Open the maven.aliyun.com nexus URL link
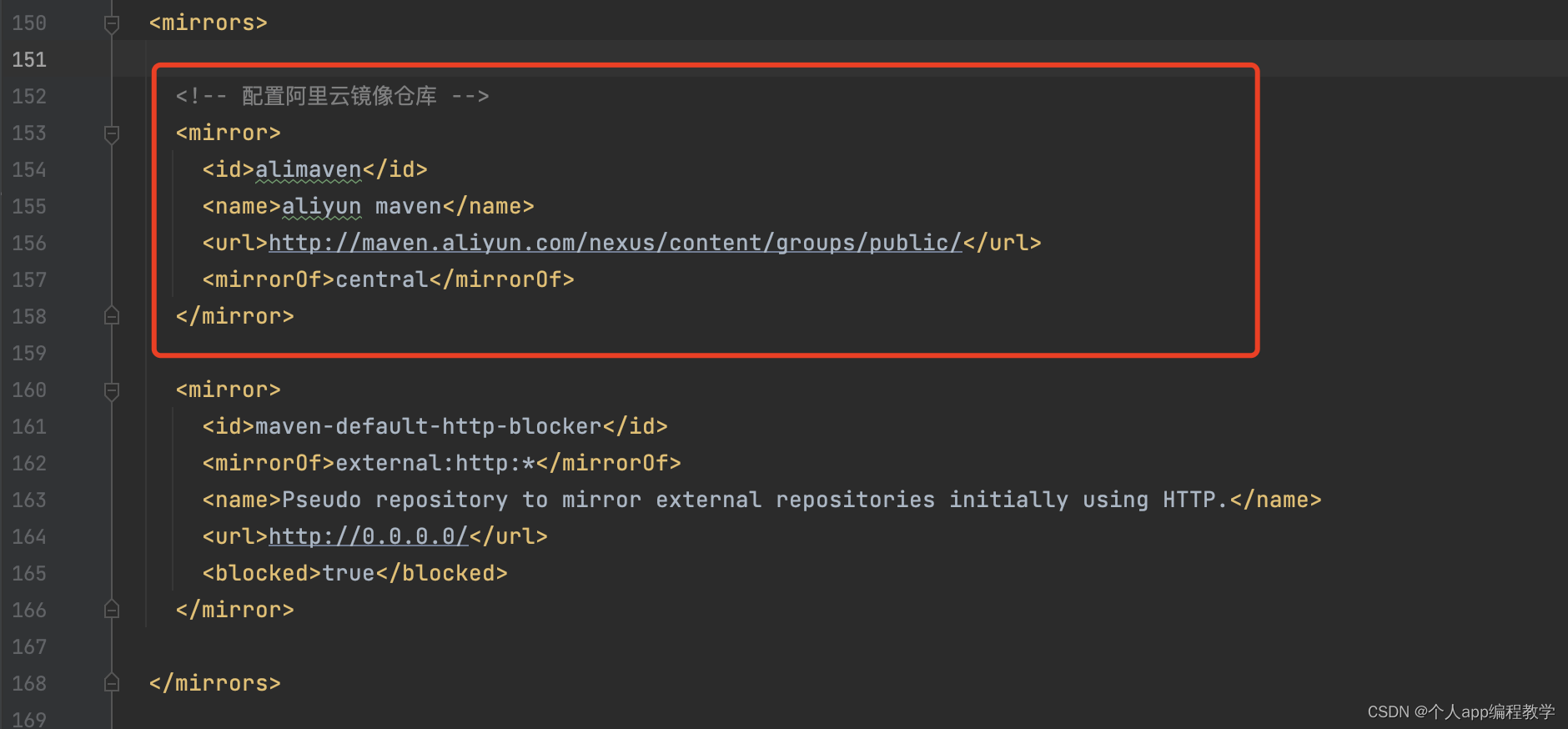 click(616, 243)
